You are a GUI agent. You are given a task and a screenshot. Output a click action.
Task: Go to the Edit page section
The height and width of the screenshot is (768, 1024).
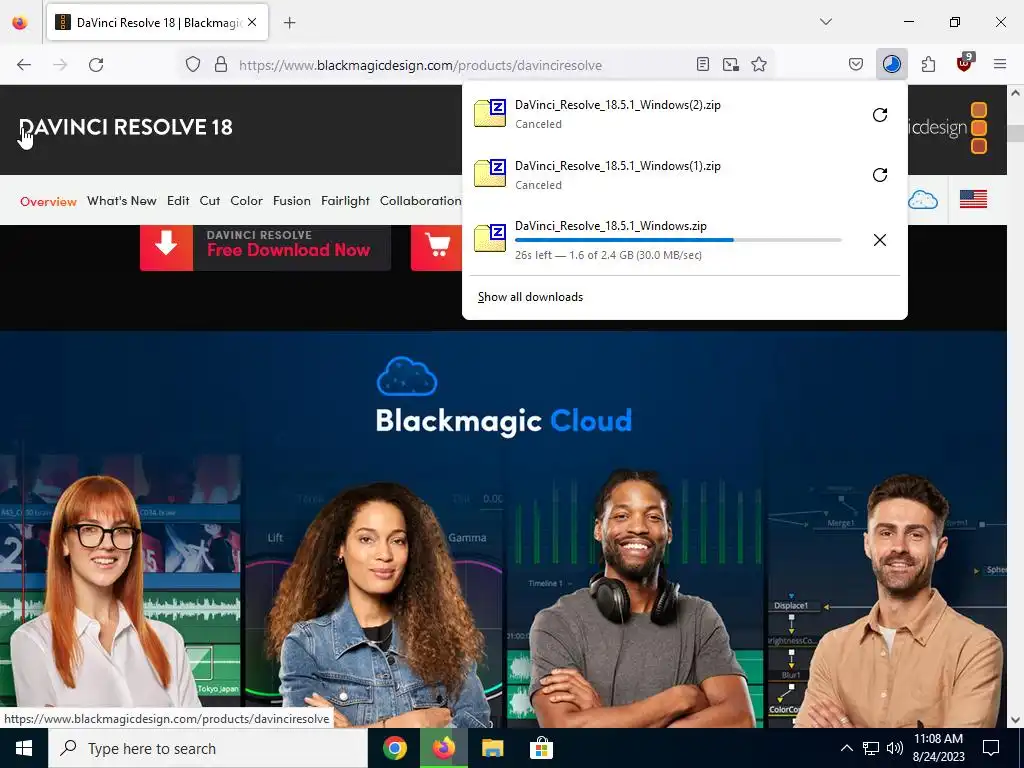[178, 201]
